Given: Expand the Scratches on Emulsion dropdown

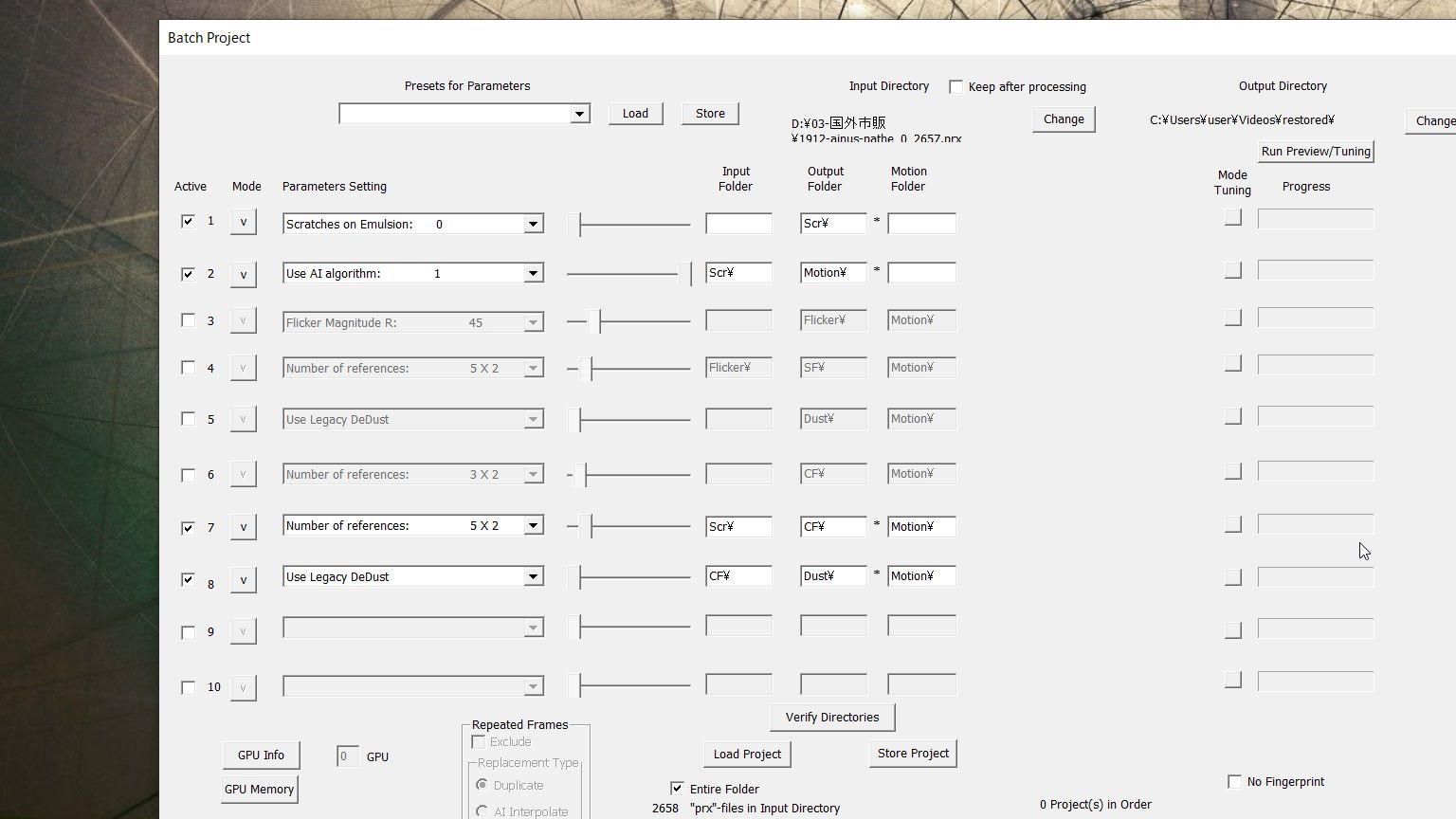Looking at the screenshot, I should pos(533,225).
